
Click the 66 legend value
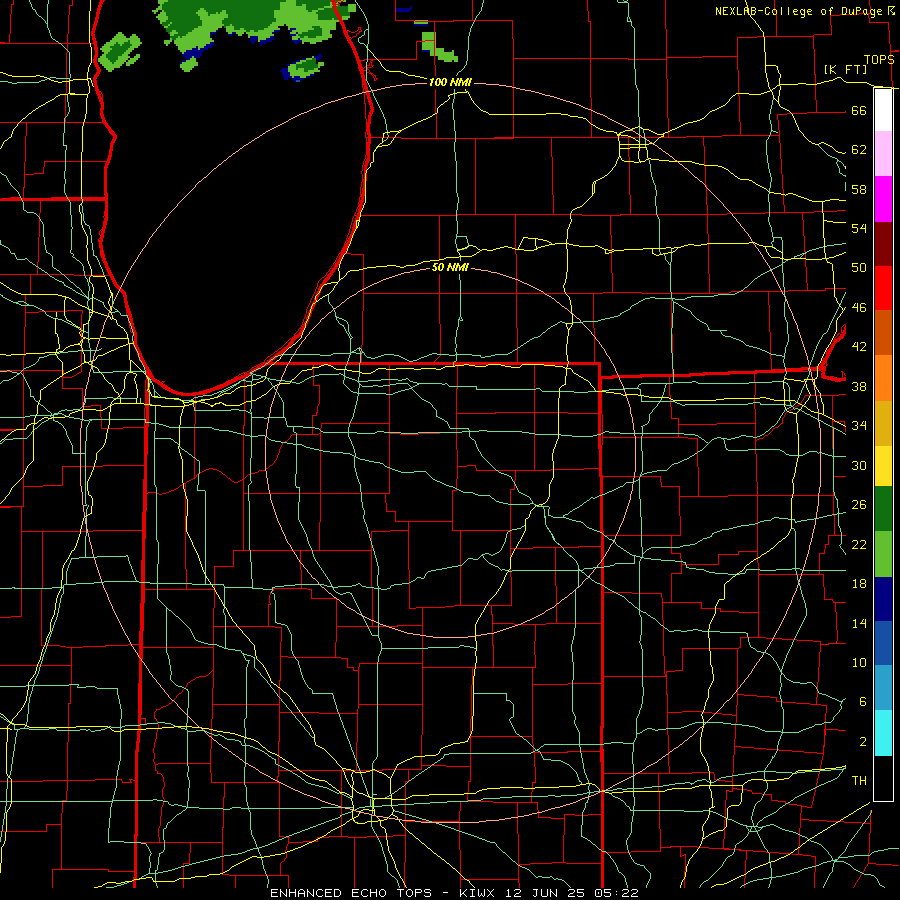pos(859,110)
